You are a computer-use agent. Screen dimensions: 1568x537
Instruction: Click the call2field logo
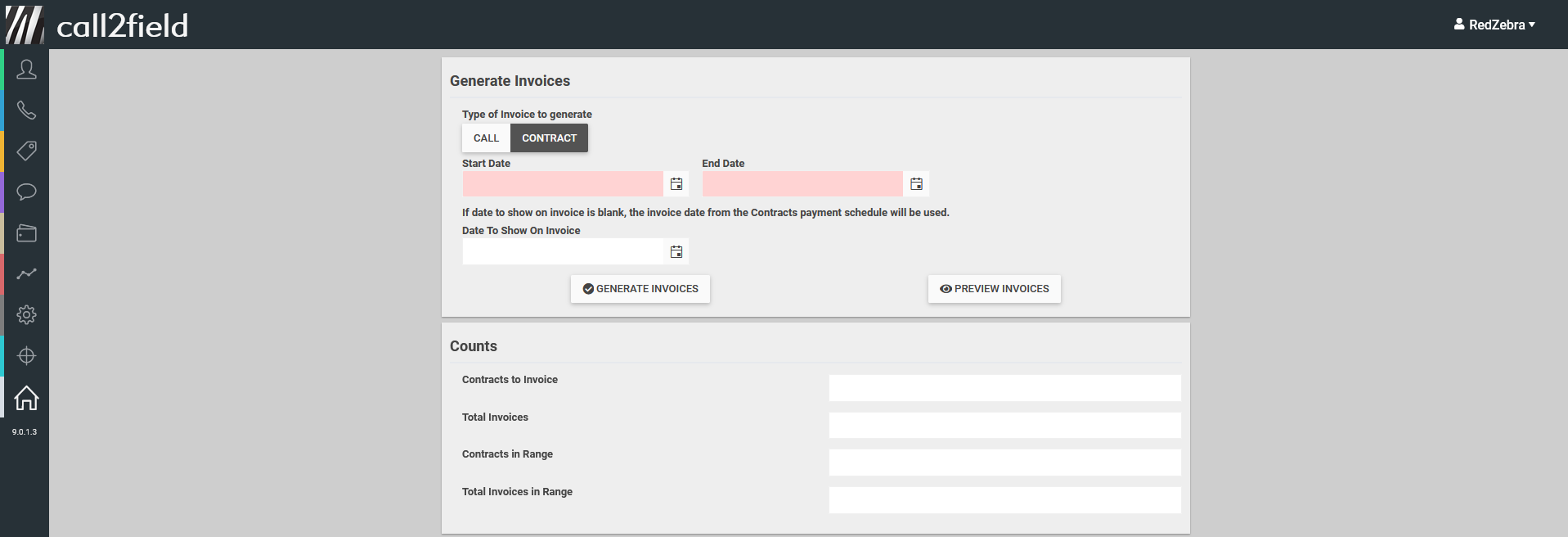[x=98, y=25]
